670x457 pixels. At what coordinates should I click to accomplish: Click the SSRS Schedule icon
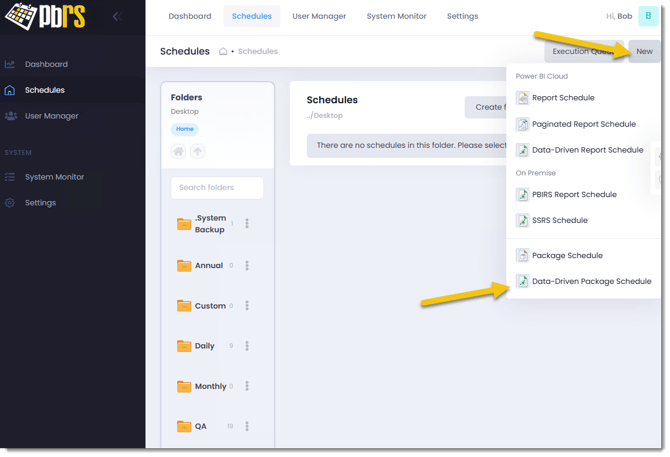pyautogui.click(x=522, y=220)
